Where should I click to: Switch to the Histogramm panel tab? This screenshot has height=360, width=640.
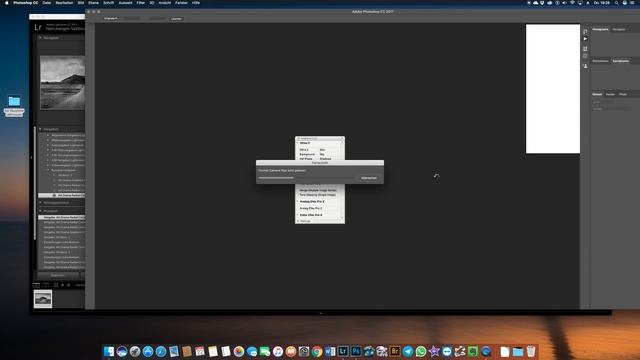600,29
